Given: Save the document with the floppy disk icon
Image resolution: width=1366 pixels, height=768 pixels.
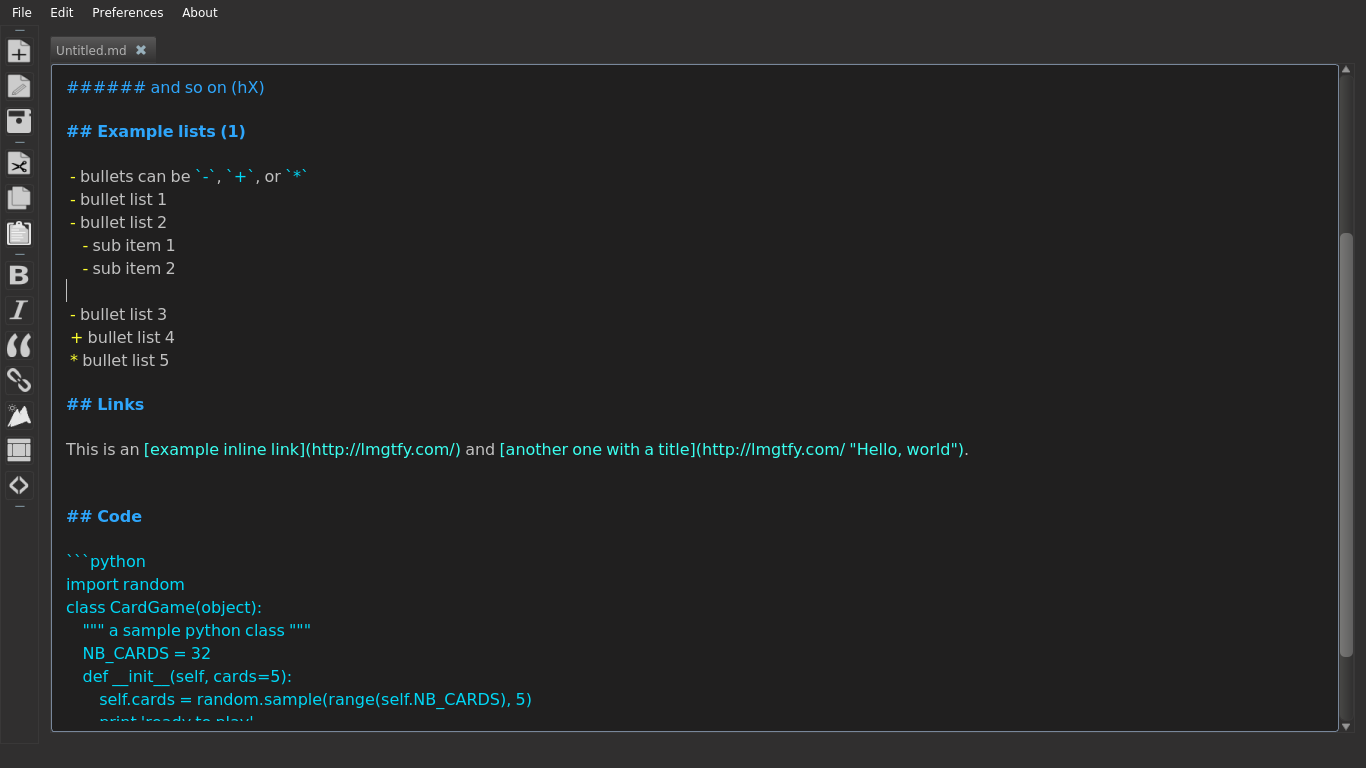Looking at the screenshot, I should click(x=19, y=121).
